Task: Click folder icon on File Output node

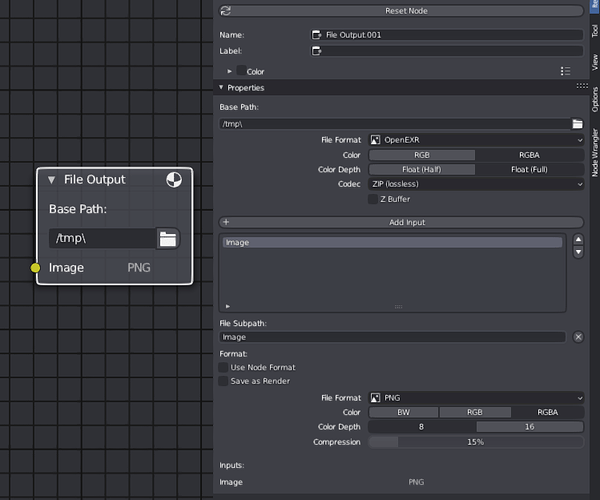Action: [168, 239]
